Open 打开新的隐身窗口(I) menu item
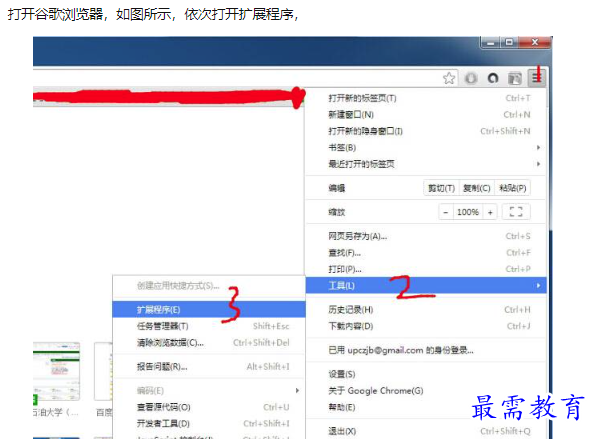593x439 pixels. (x=425, y=131)
